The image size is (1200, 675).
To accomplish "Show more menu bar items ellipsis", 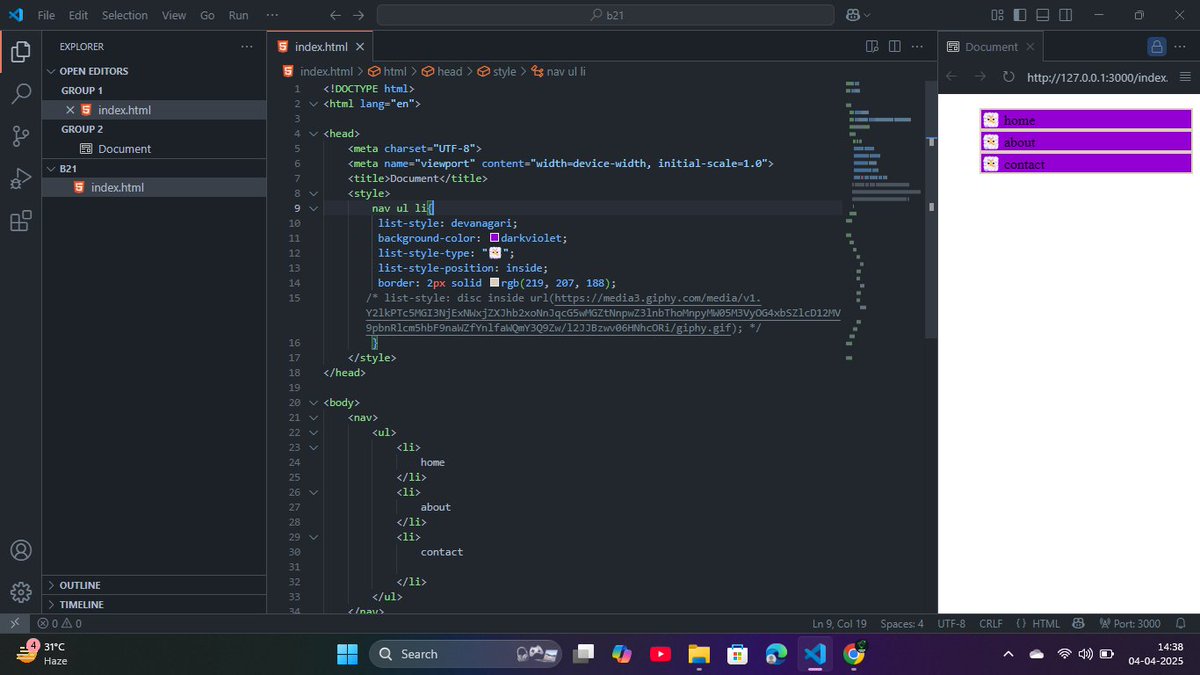I will 274,15.
